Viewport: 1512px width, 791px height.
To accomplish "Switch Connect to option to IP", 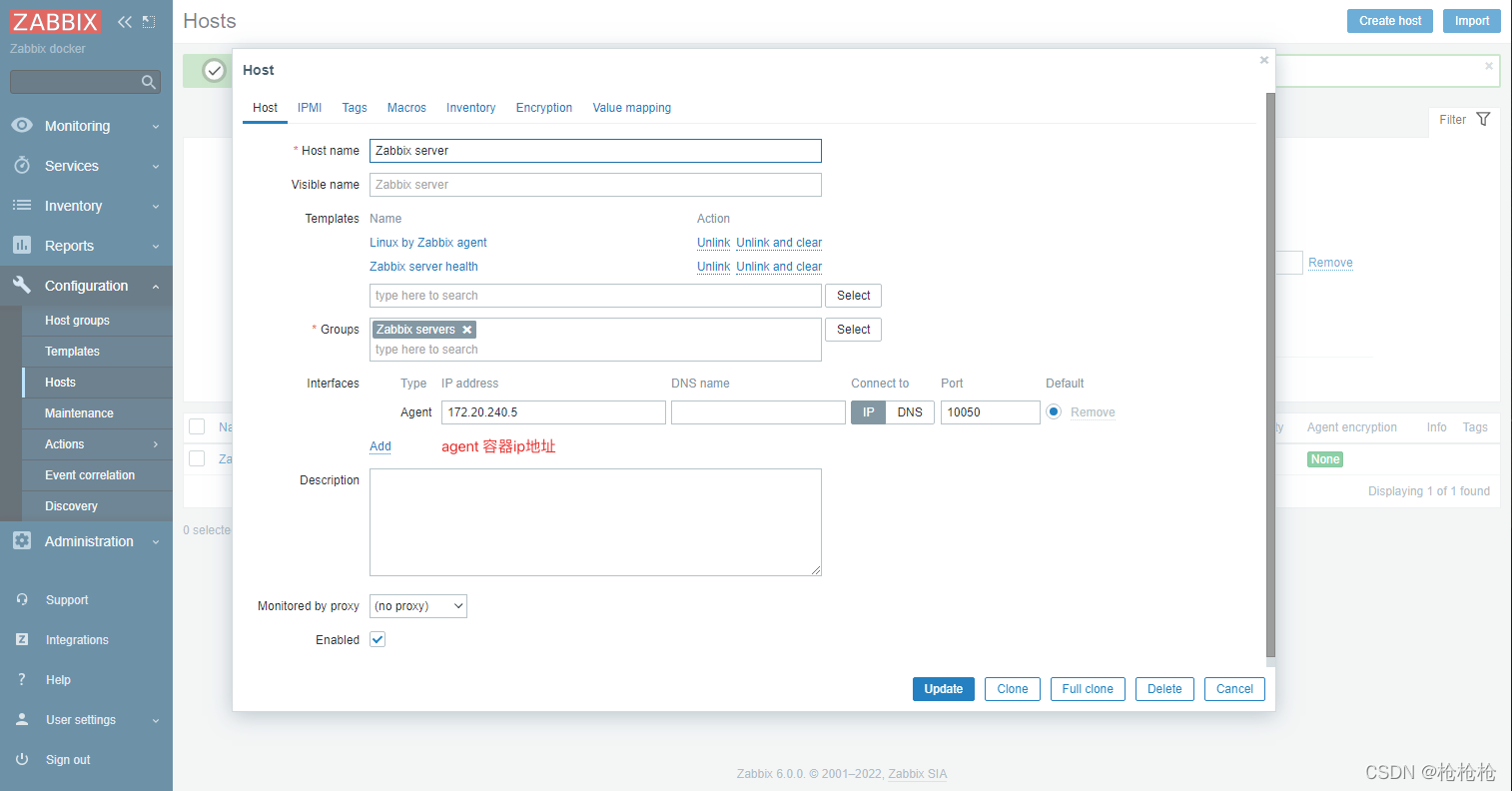I will point(869,412).
